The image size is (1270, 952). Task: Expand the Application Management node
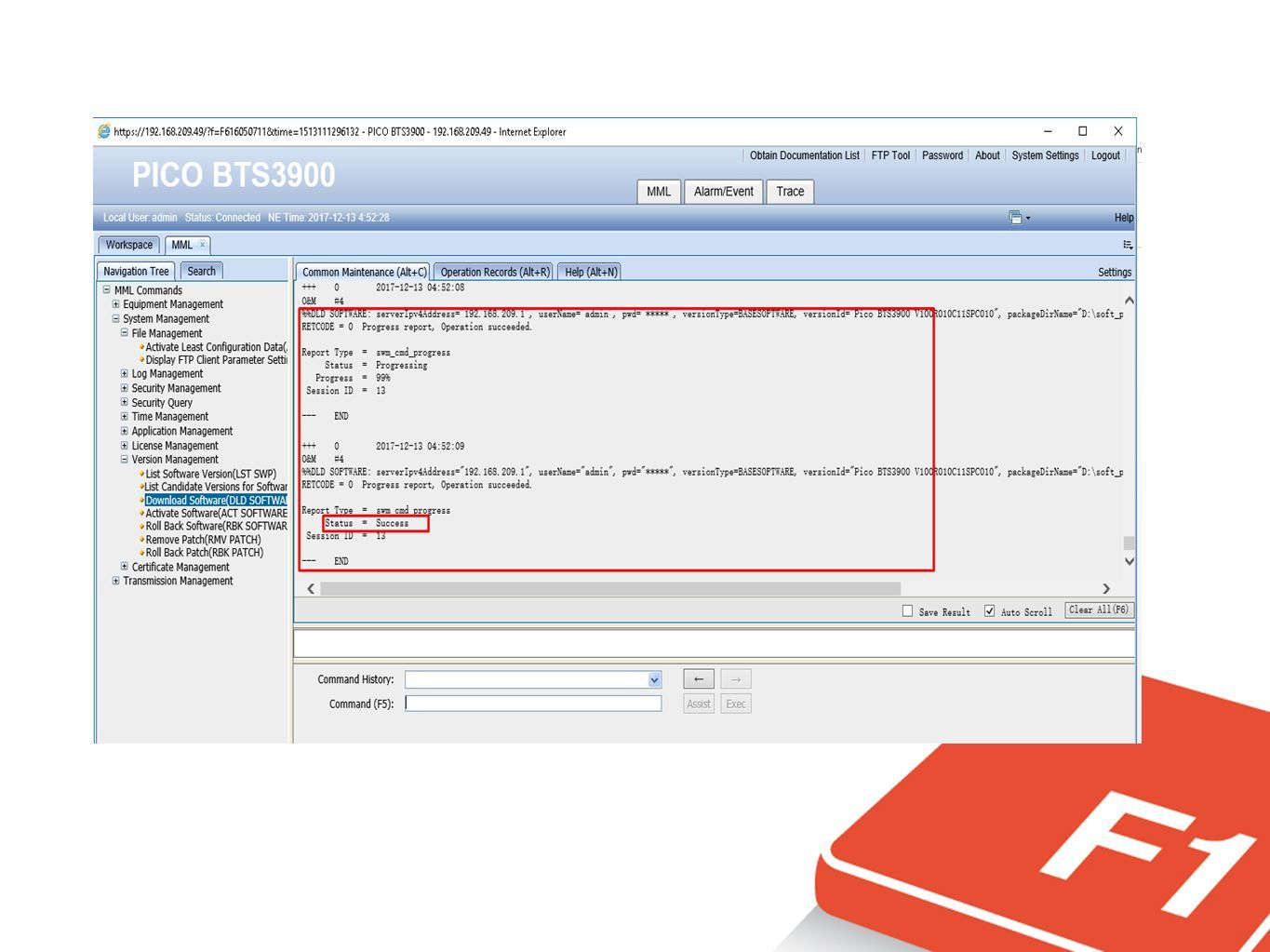[x=124, y=431]
